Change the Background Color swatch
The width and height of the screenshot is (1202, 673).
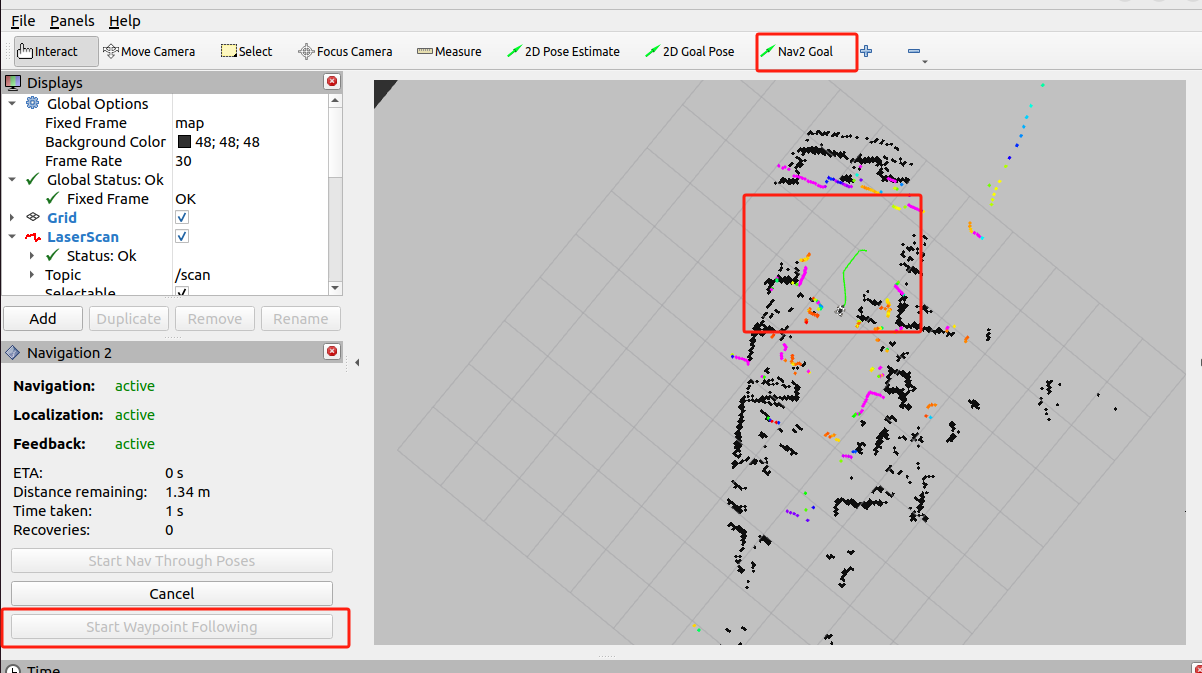point(184,142)
